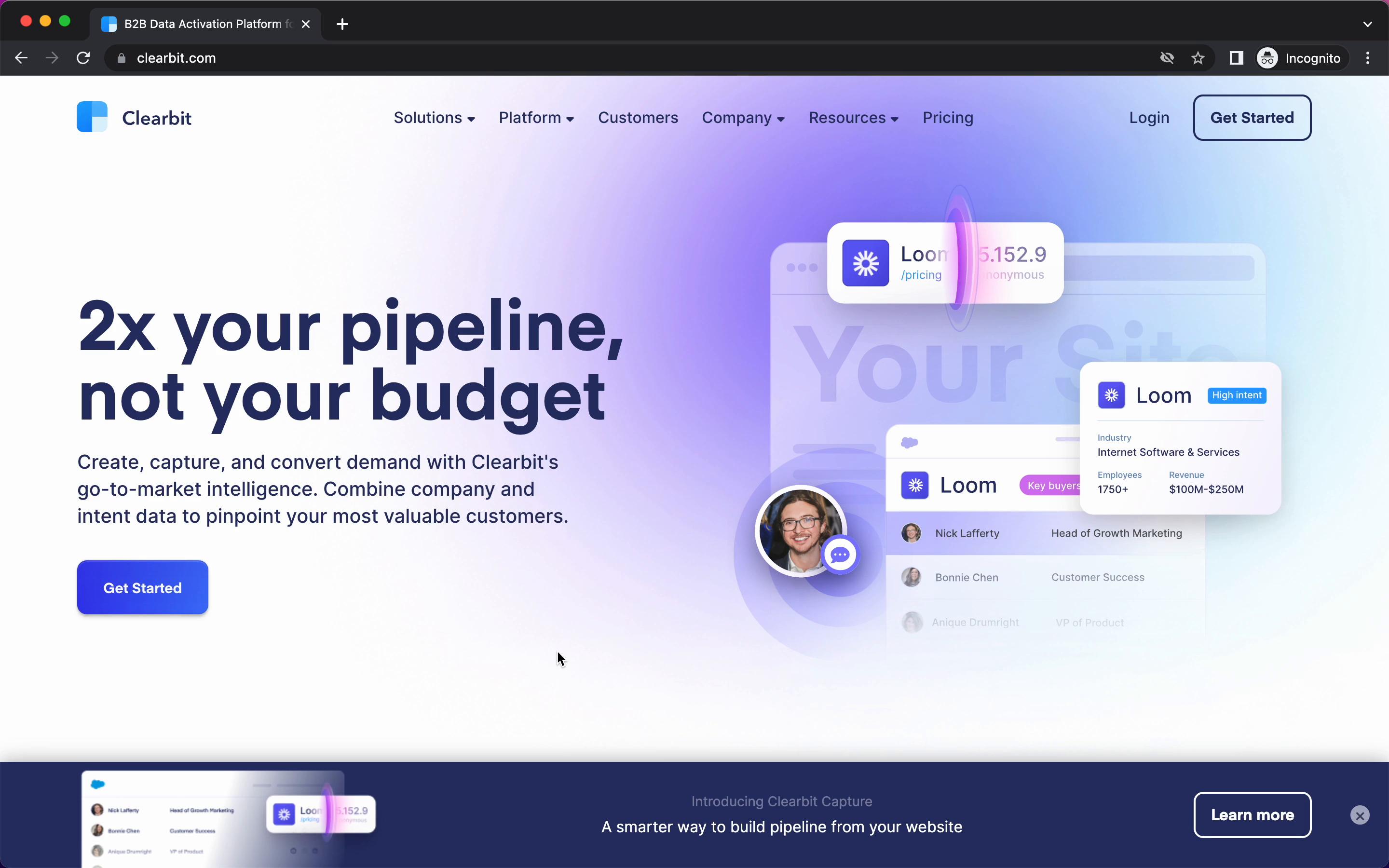
Task: Toggle the High intent badge on Loom
Action: [1237, 395]
